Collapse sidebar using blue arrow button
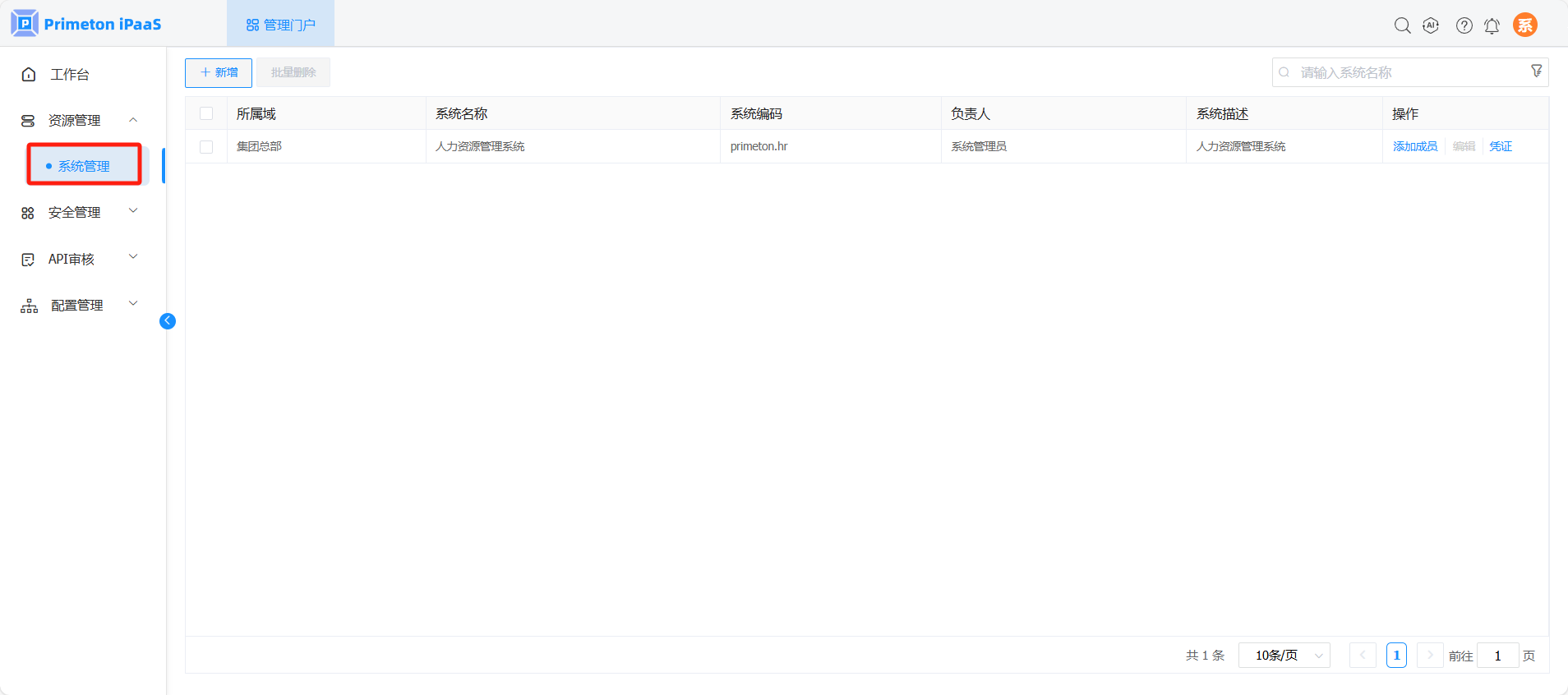This screenshot has height=695, width=1568. click(x=168, y=321)
